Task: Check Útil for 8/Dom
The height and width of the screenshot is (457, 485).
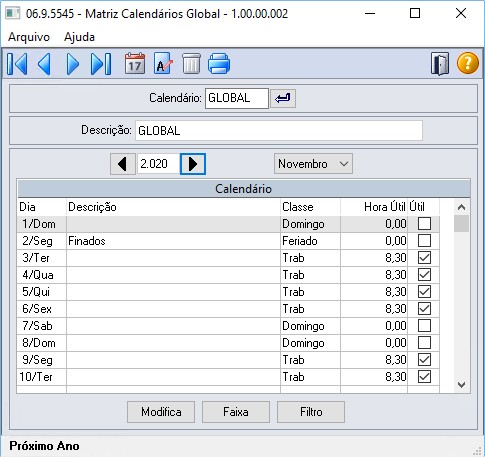Action: pos(424,343)
